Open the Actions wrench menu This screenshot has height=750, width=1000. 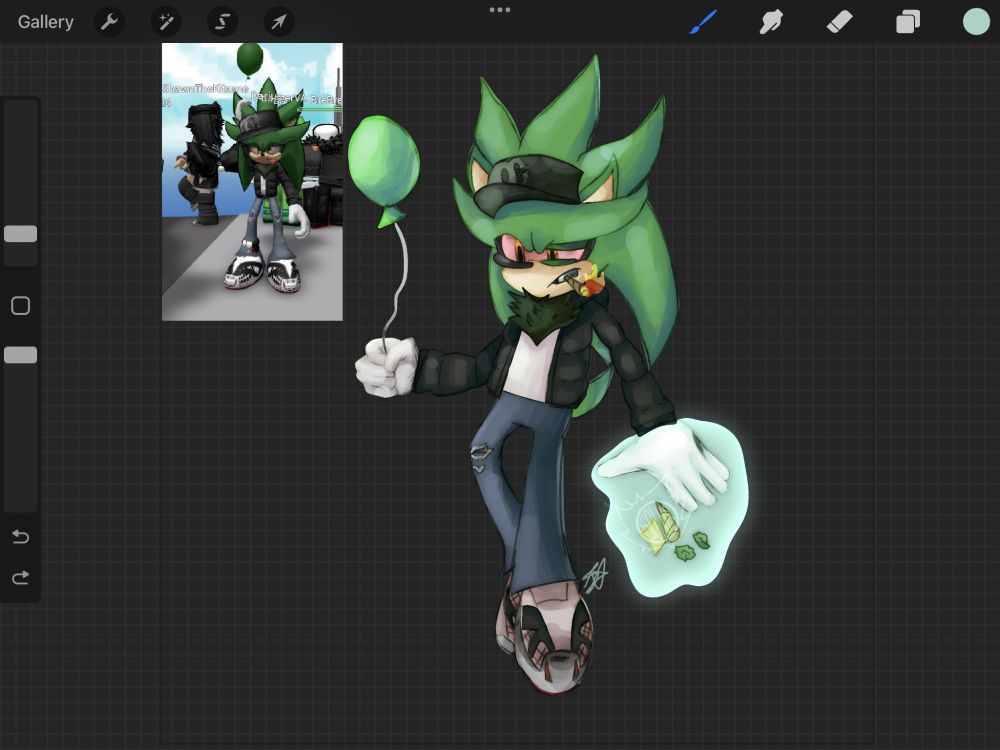109,22
